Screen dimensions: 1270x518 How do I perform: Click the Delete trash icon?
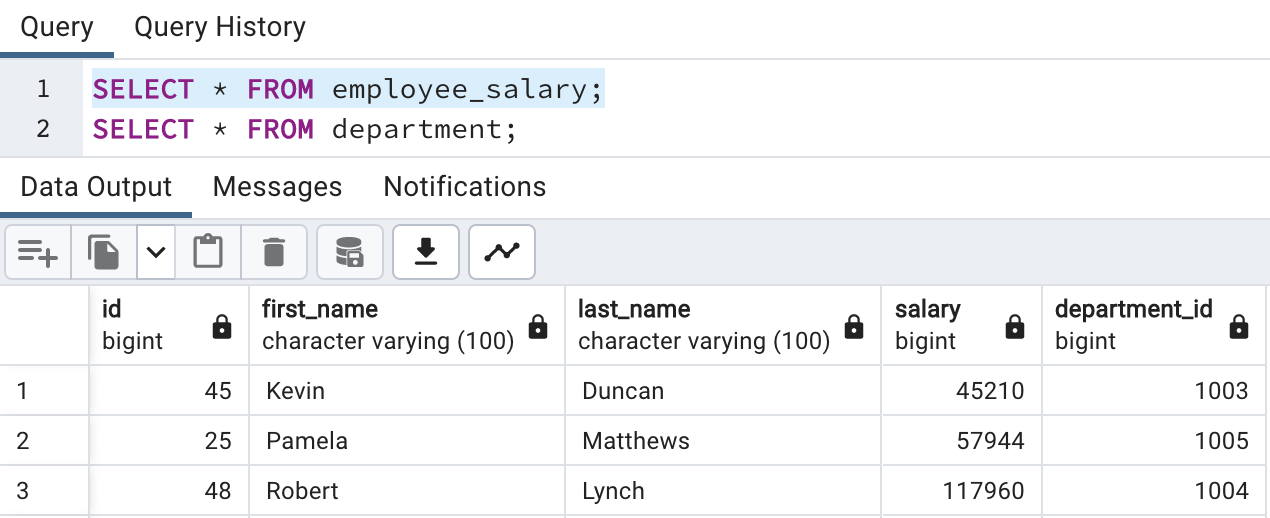274,252
